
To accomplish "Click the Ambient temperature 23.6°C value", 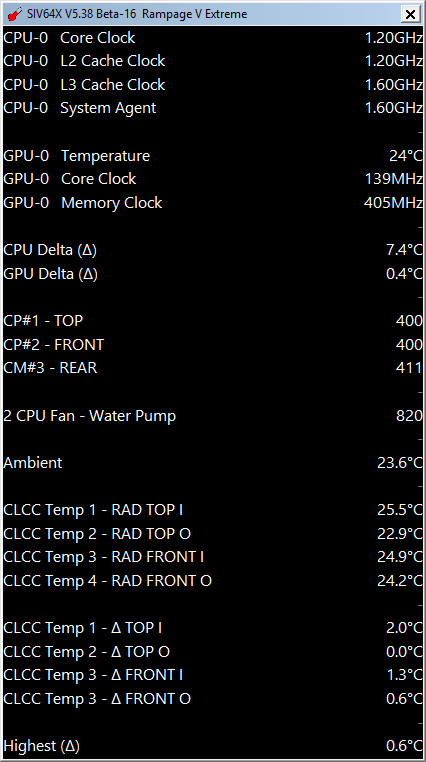I will 400,463.
